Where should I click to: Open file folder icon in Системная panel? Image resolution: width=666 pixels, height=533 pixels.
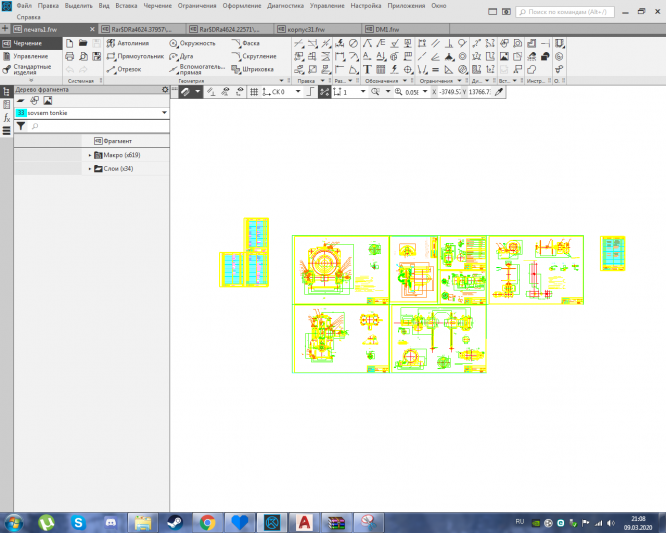(83, 43)
